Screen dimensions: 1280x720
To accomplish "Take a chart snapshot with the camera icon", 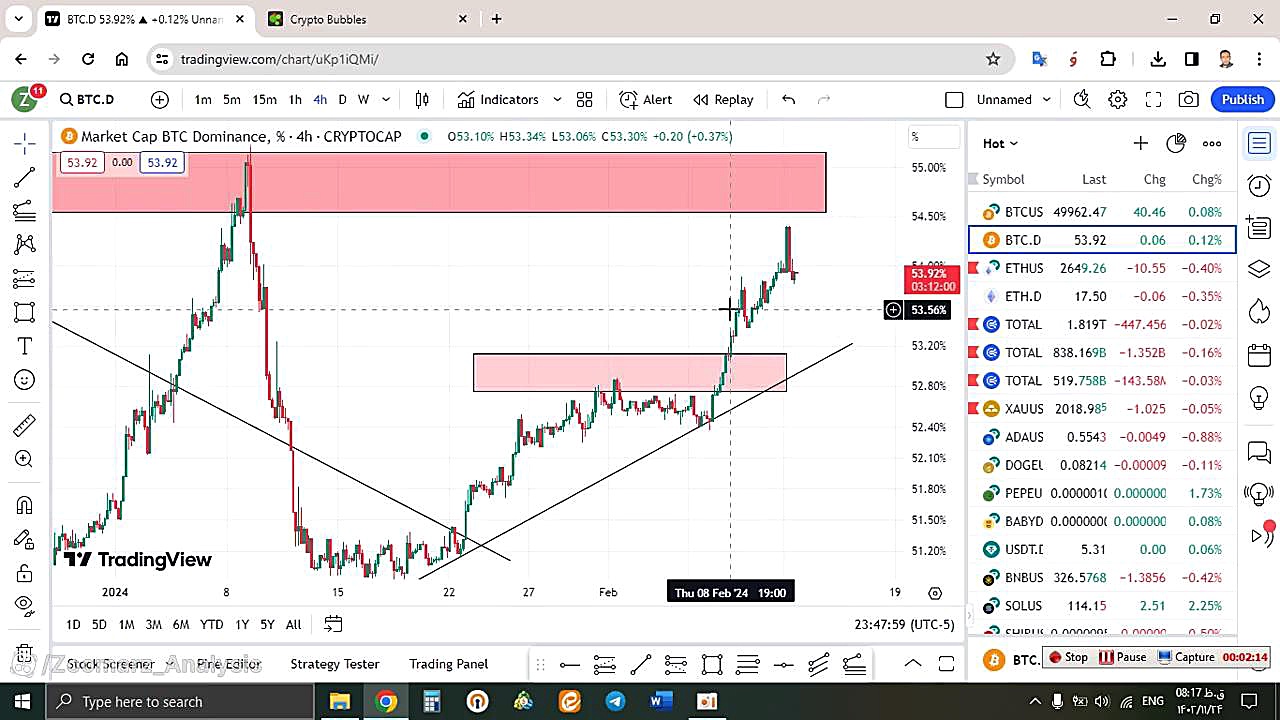I will point(1188,99).
